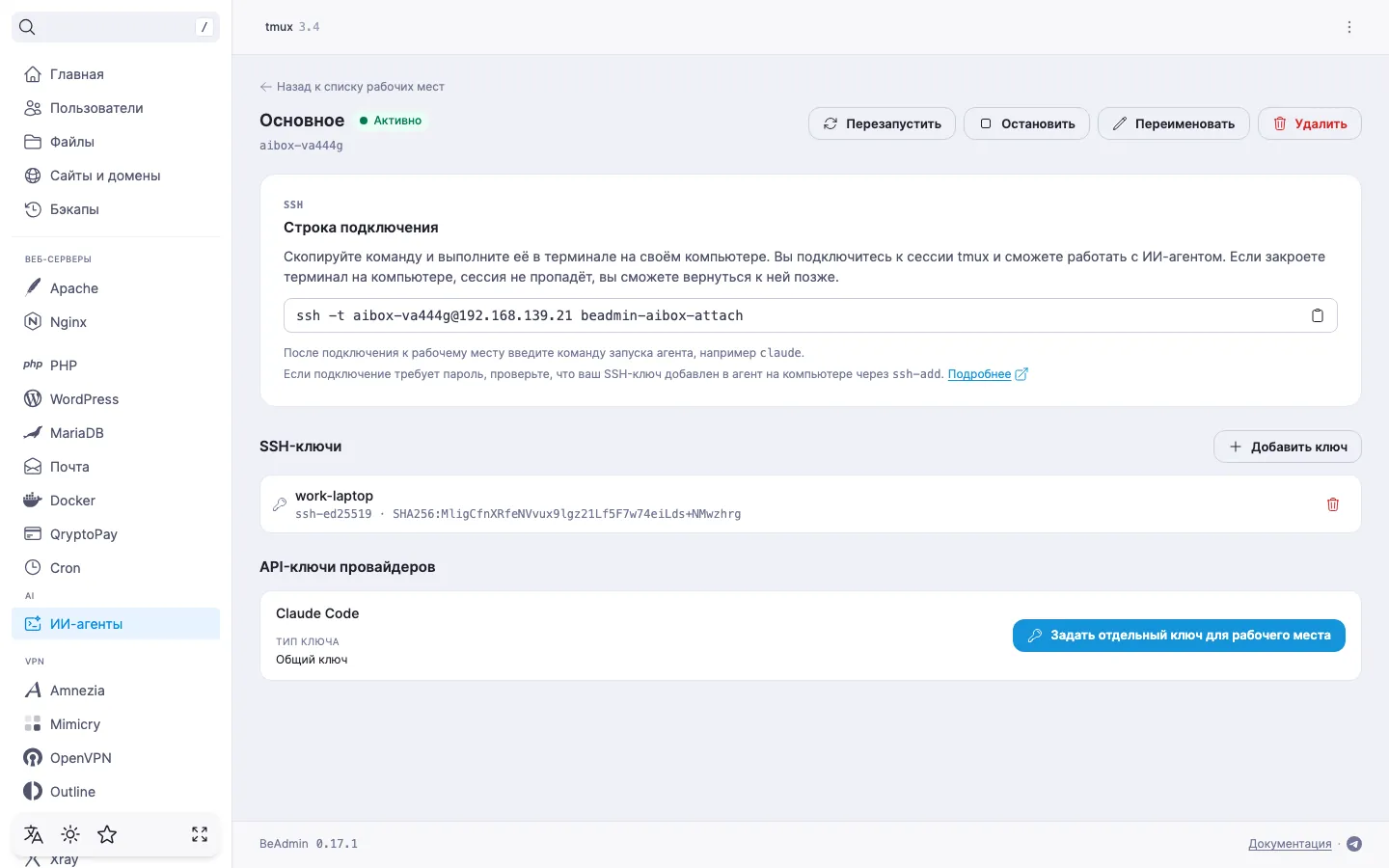
Task: Open QryptoPay page
Action: [x=116, y=534]
